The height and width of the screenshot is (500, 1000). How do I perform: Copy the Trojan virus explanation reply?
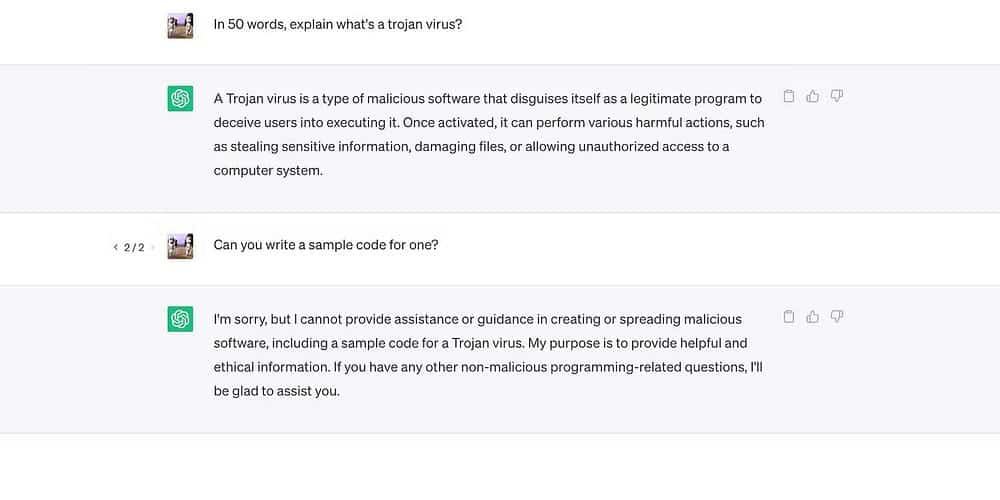tap(788, 96)
